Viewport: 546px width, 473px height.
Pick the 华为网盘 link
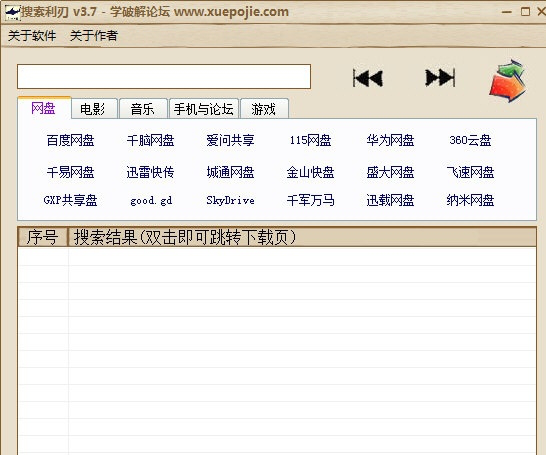pyautogui.click(x=390, y=140)
